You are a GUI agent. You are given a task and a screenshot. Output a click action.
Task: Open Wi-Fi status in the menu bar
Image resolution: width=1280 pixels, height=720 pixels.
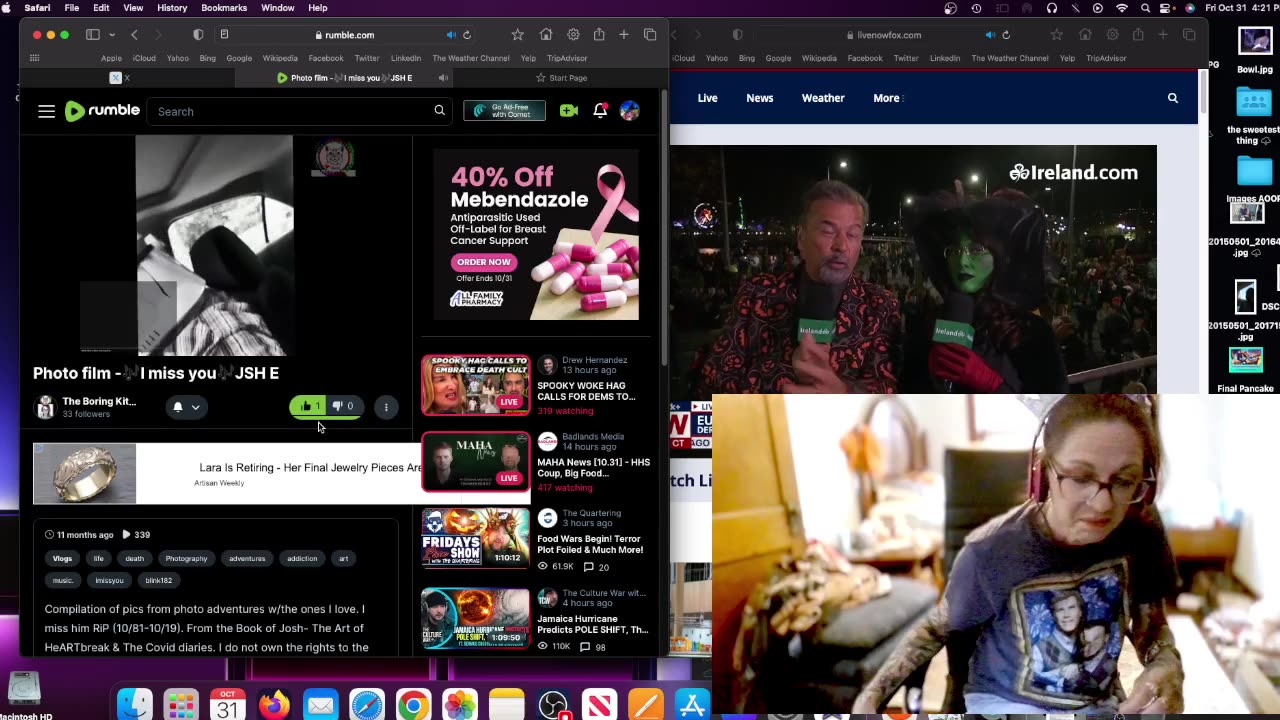click(1121, 8)
